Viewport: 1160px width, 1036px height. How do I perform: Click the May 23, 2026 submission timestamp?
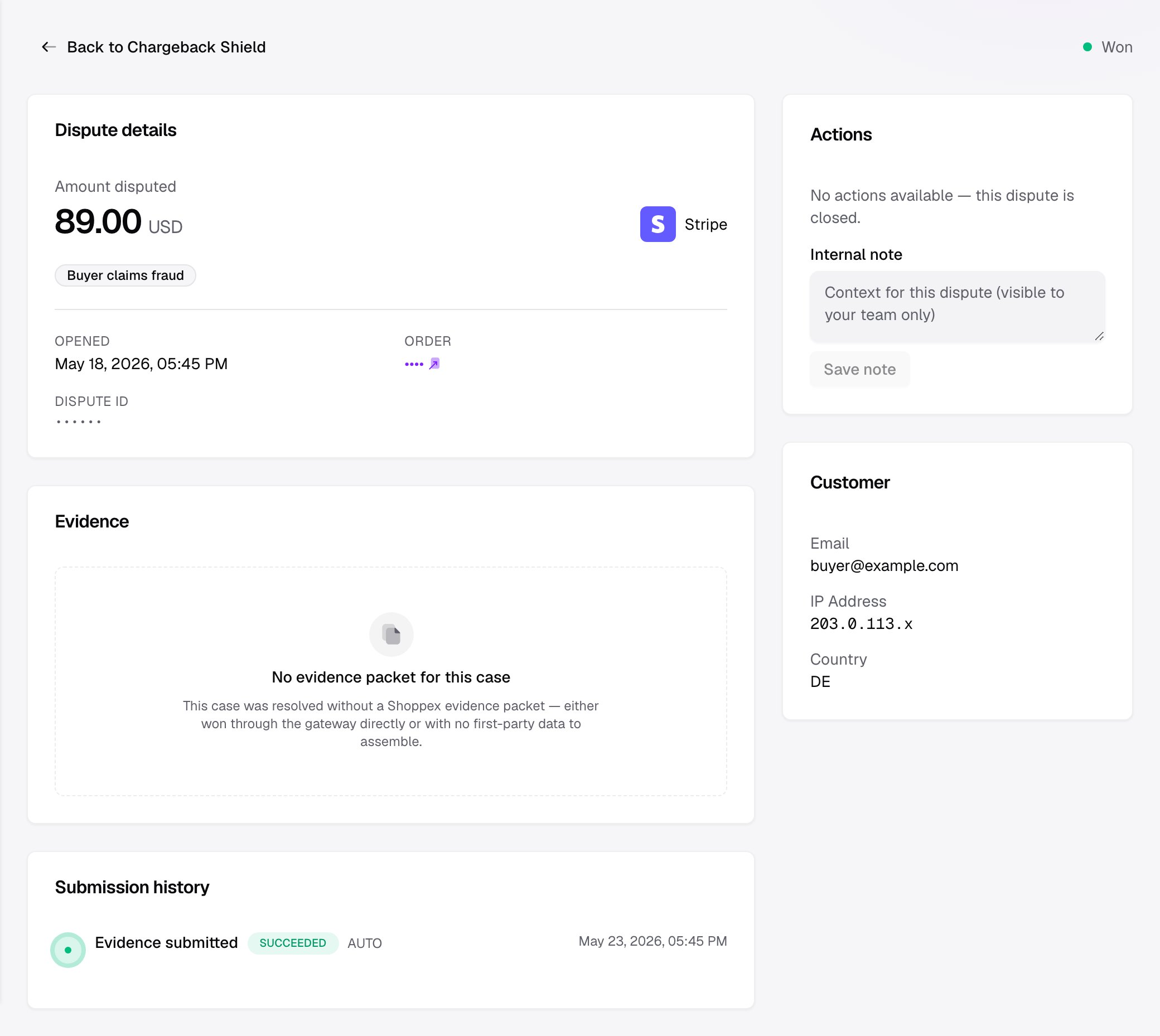click(x=652, y=942)
